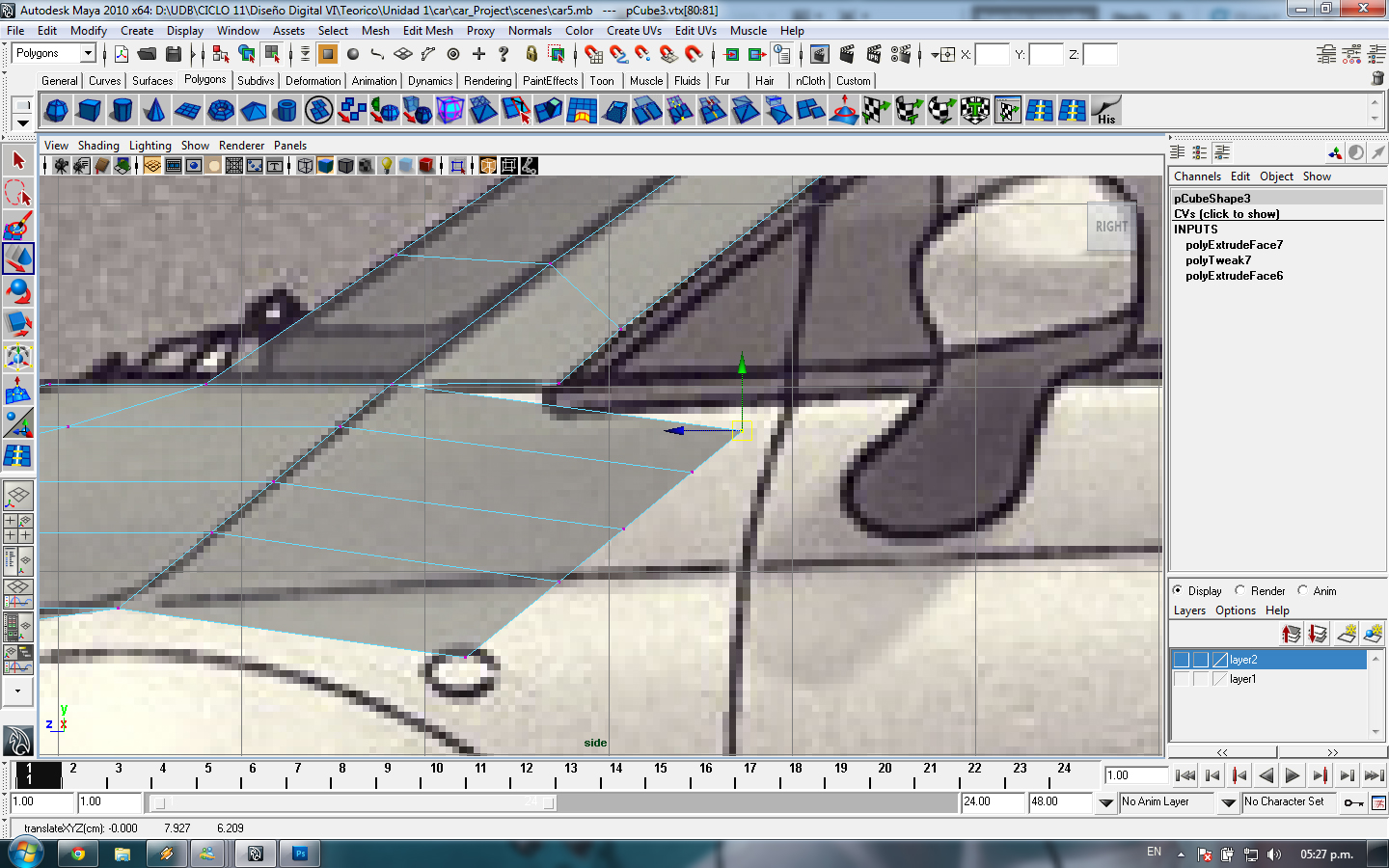Open the shelf options arrow menu

tap(23, 122)
